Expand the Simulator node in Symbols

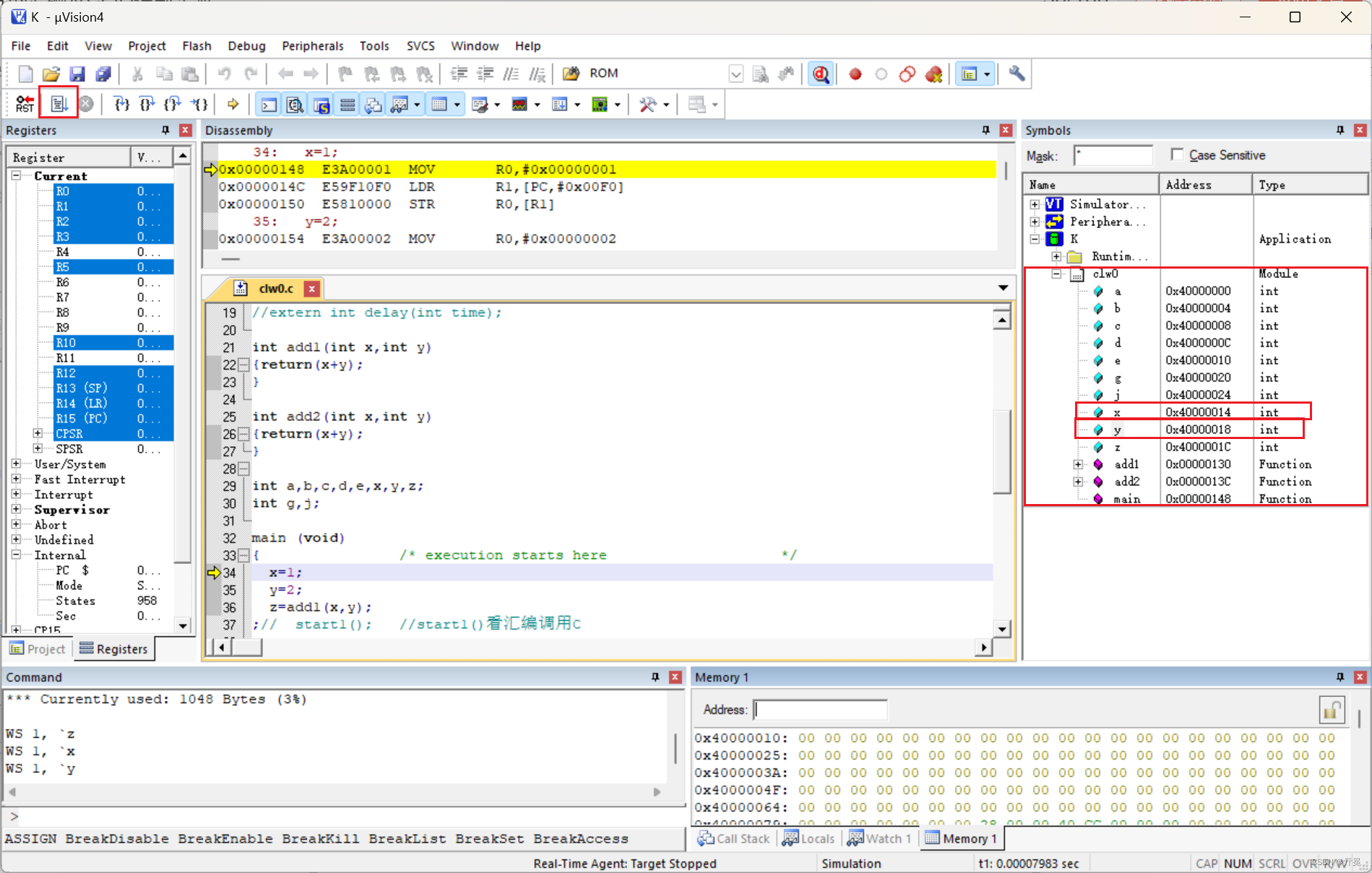1035,204
